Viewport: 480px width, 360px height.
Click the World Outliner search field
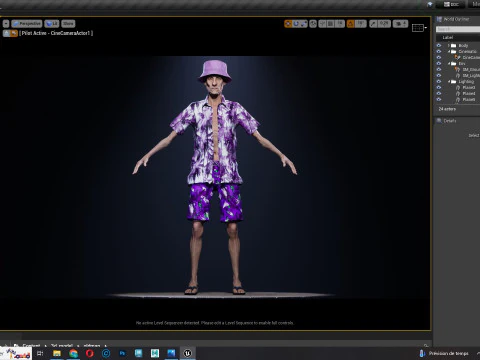pyautogui.click(x=458, y=29)
